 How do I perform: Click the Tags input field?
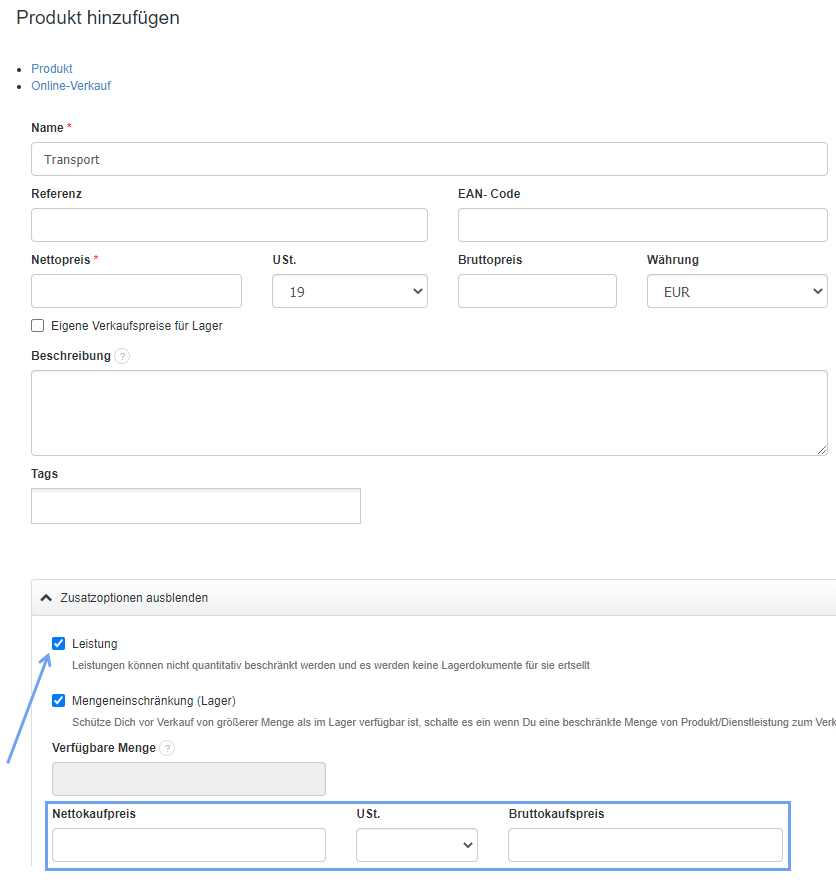(x=196, y=506)
